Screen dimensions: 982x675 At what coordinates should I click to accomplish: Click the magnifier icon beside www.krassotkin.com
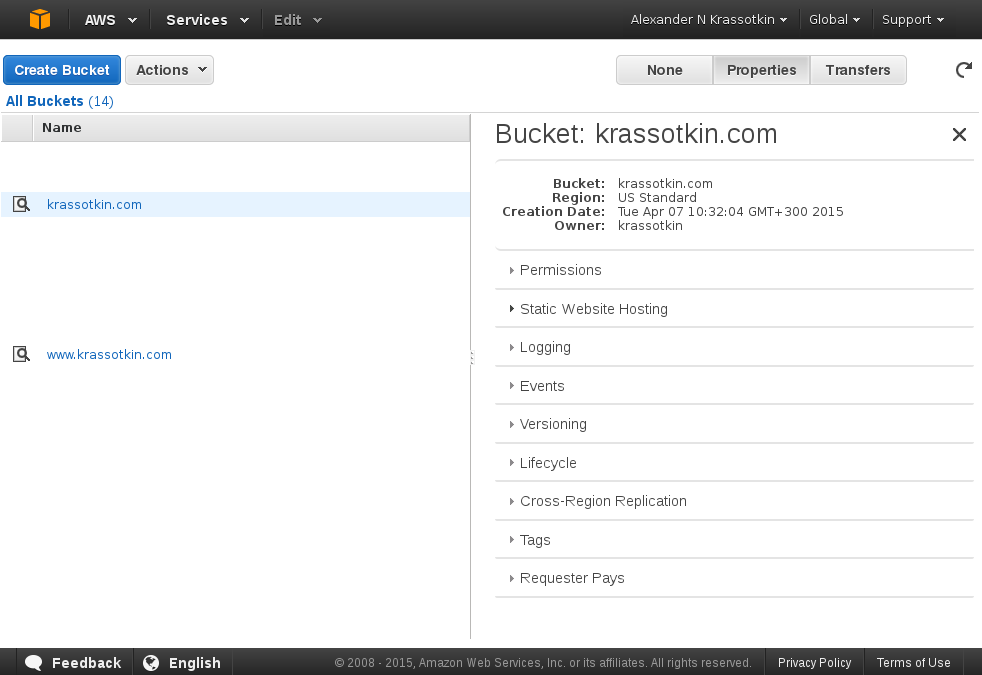point(21,354)
